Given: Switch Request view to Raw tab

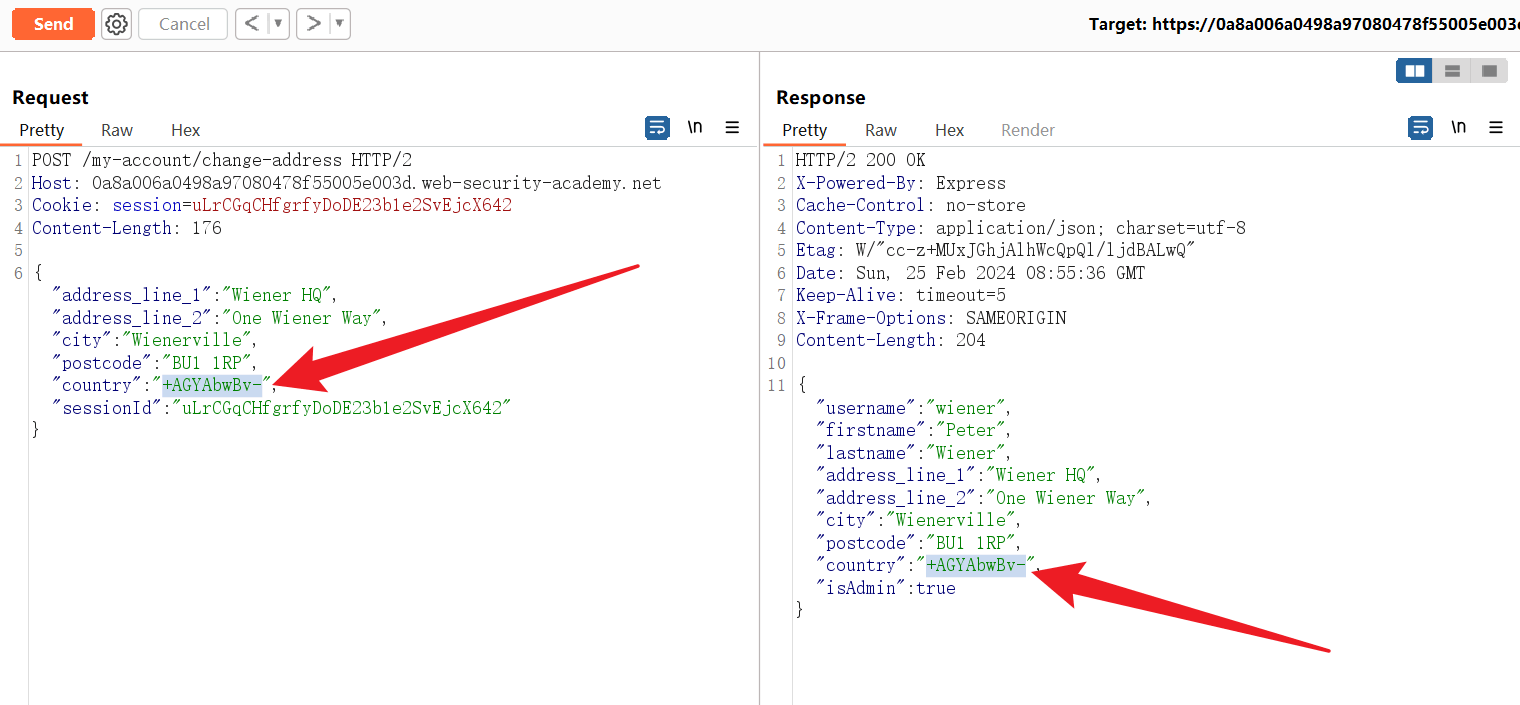Looking at the screenshot, I should (x=117, y=130).
